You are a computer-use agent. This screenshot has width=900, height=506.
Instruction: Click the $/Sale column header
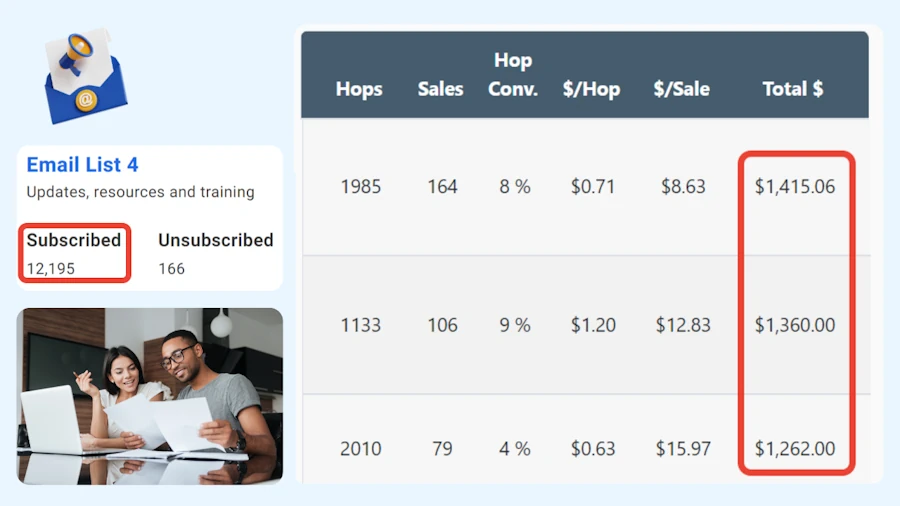point(681,89)
